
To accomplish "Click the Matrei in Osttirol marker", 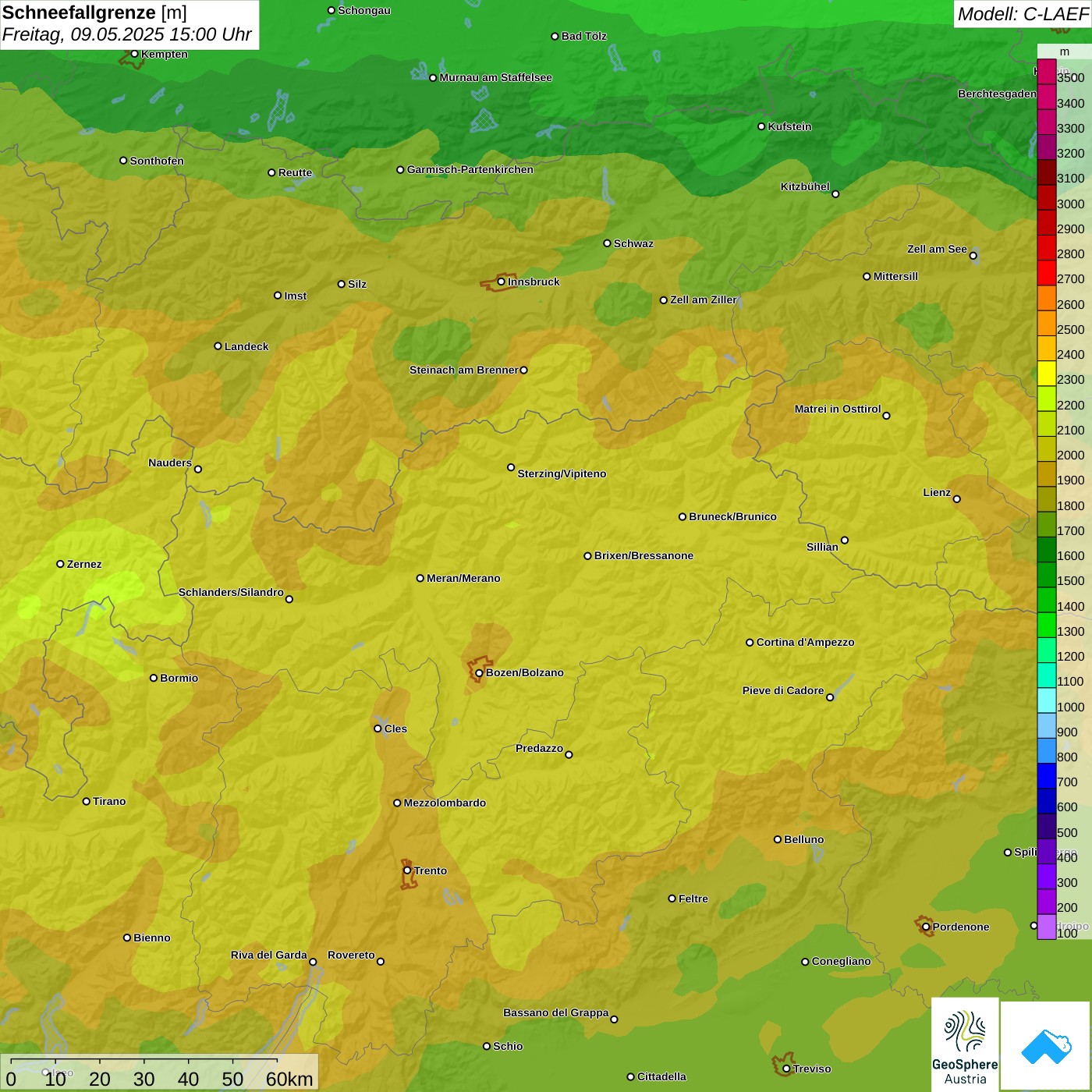I will (886, 415).
